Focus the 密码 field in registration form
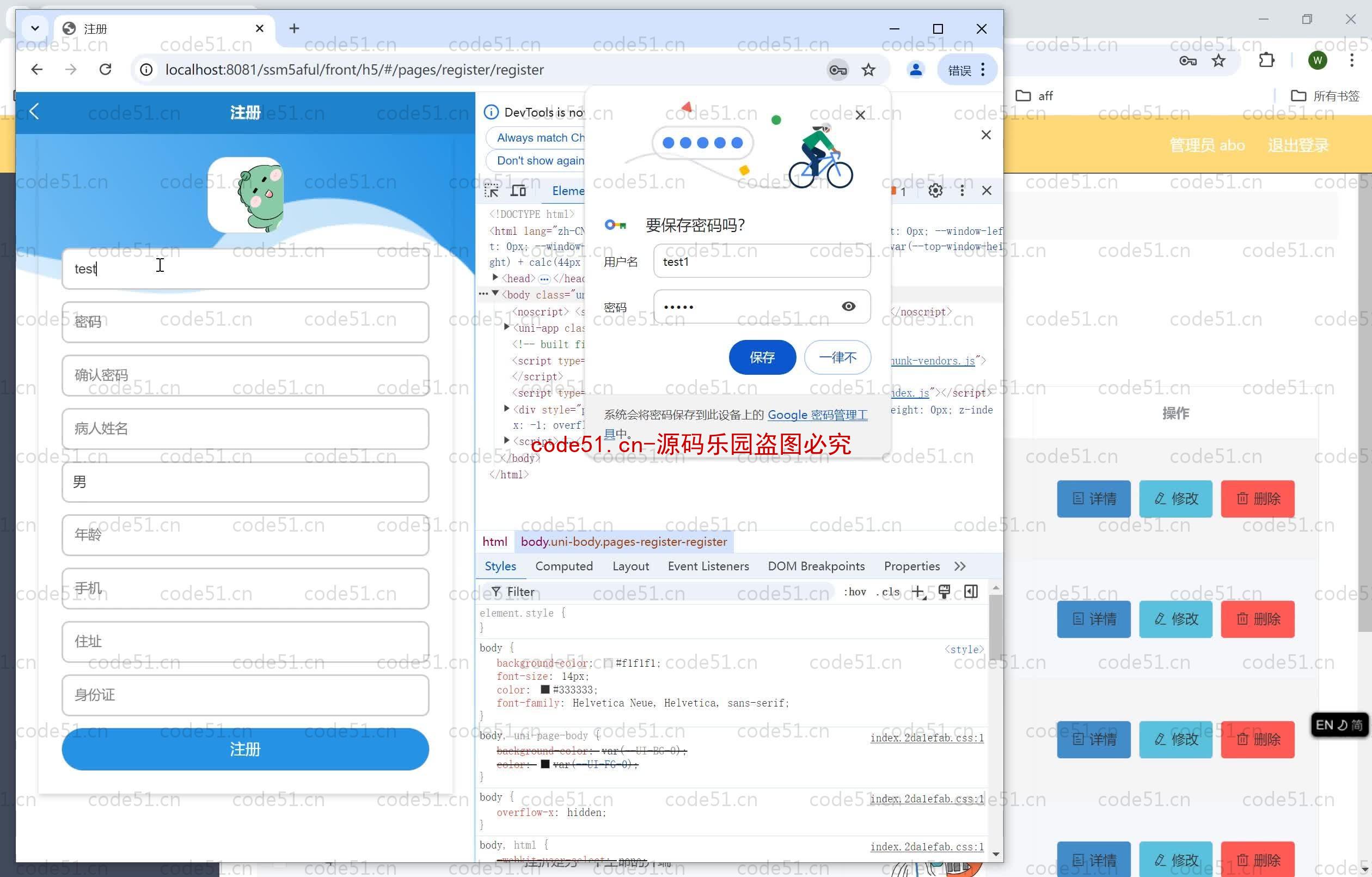 tap(245, 322)
